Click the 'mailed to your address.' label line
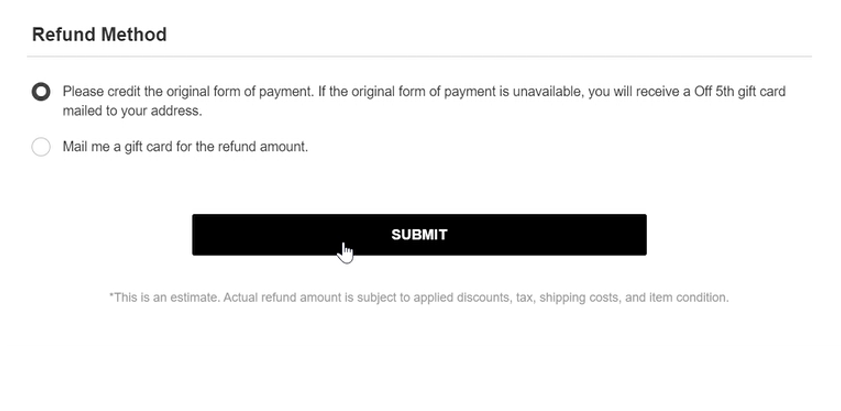 click(x=132, y=111)
